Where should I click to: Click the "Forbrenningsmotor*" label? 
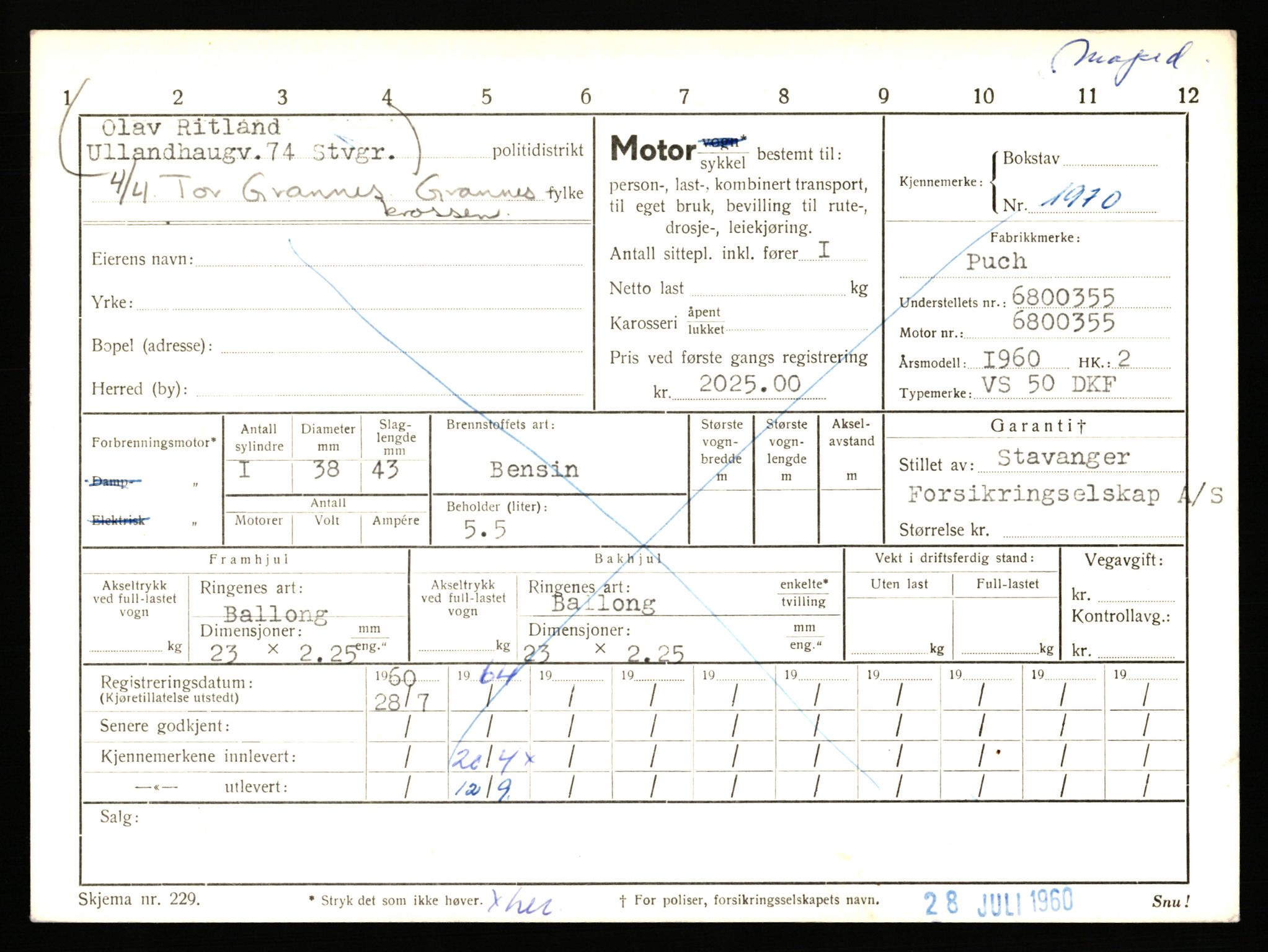click(x=154, y=443)
